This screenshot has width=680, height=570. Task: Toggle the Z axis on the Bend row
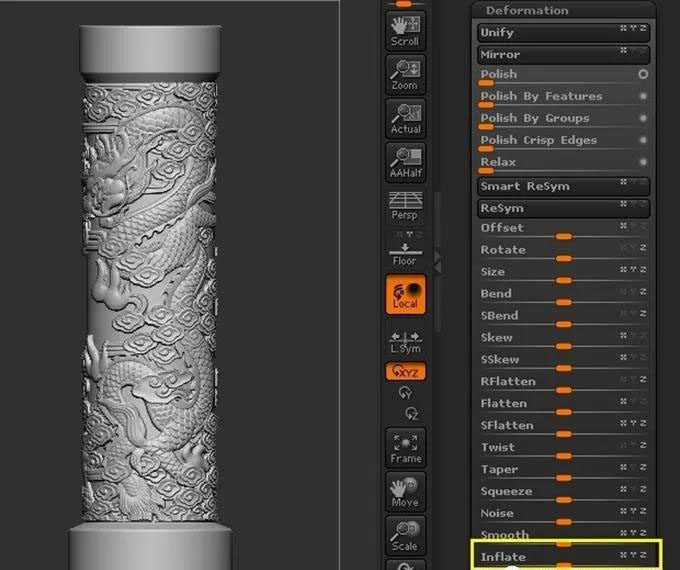643,292
